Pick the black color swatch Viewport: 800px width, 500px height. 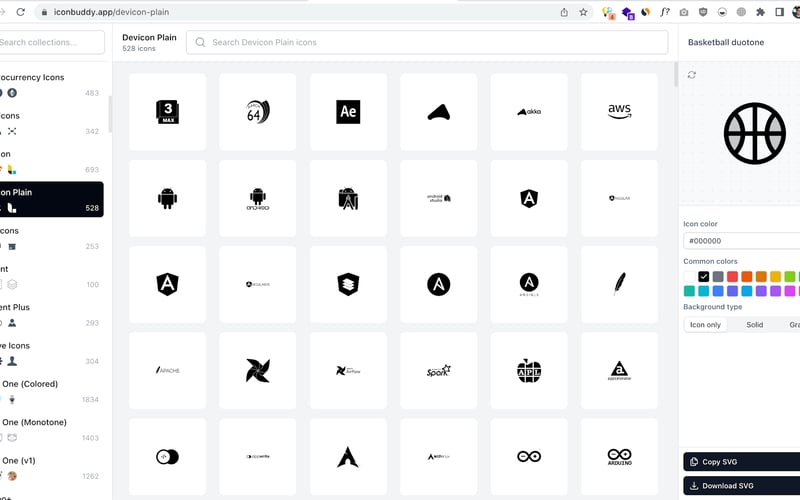704,277
